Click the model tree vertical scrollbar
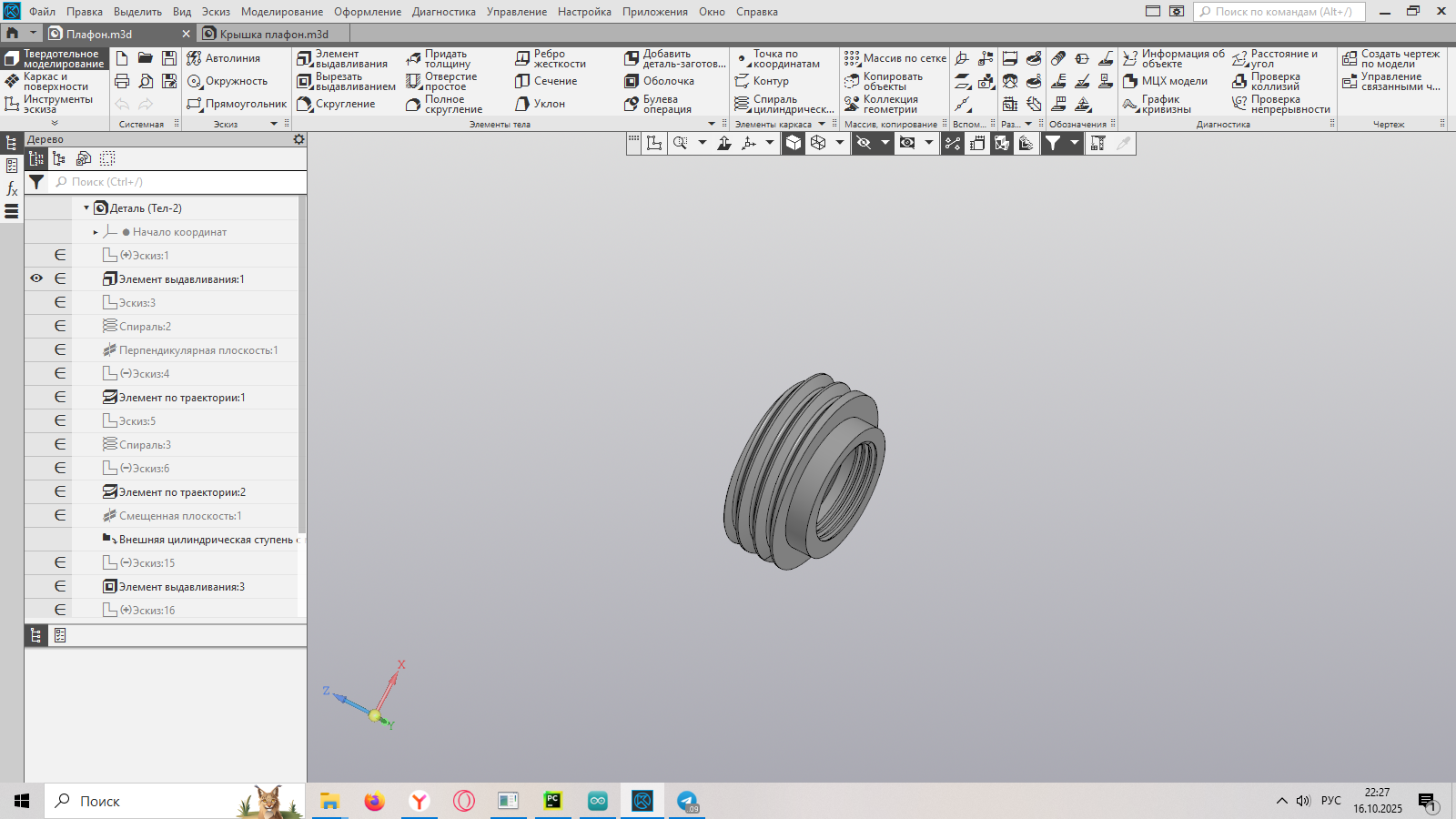This screenshot has width=1456, height=819. (x=302, y=364)
